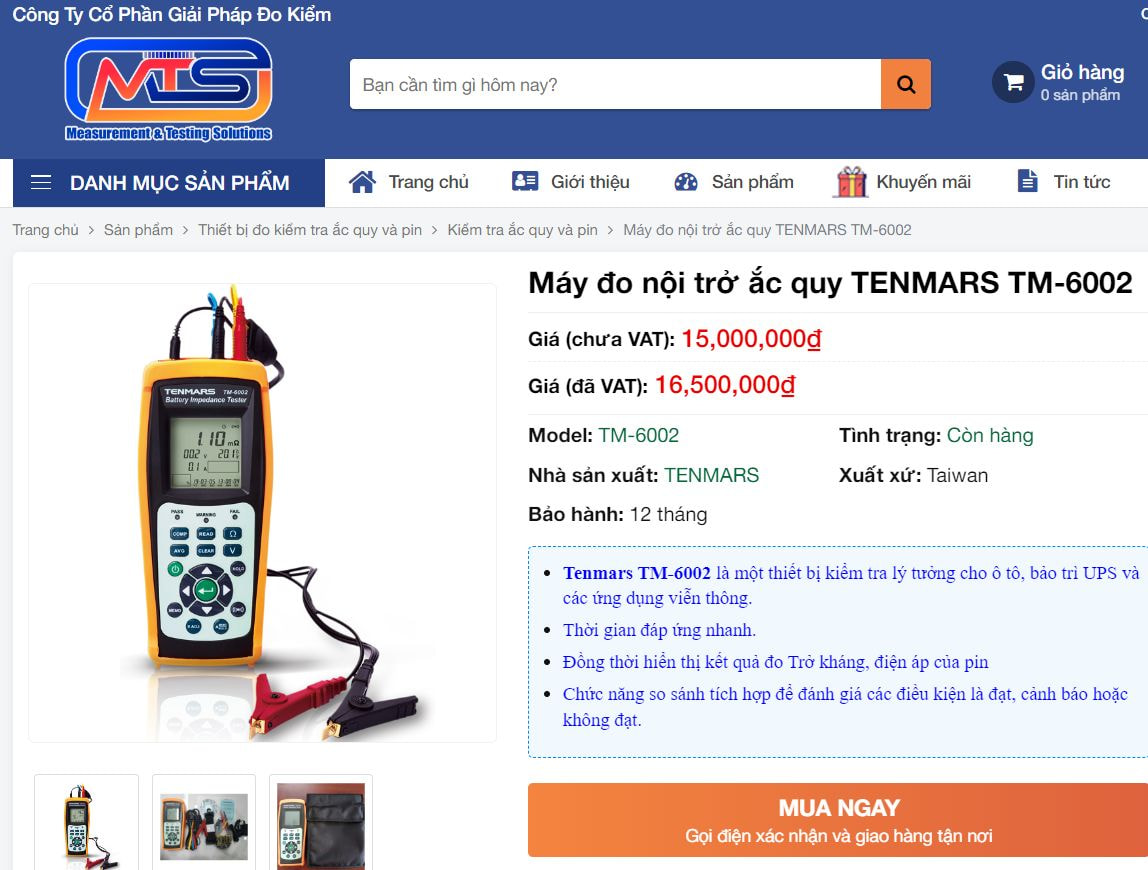This screenshot has height=870, width=1148.
Task: Click the ID card icon for Giới thiệu
Action: pos(525,181)
